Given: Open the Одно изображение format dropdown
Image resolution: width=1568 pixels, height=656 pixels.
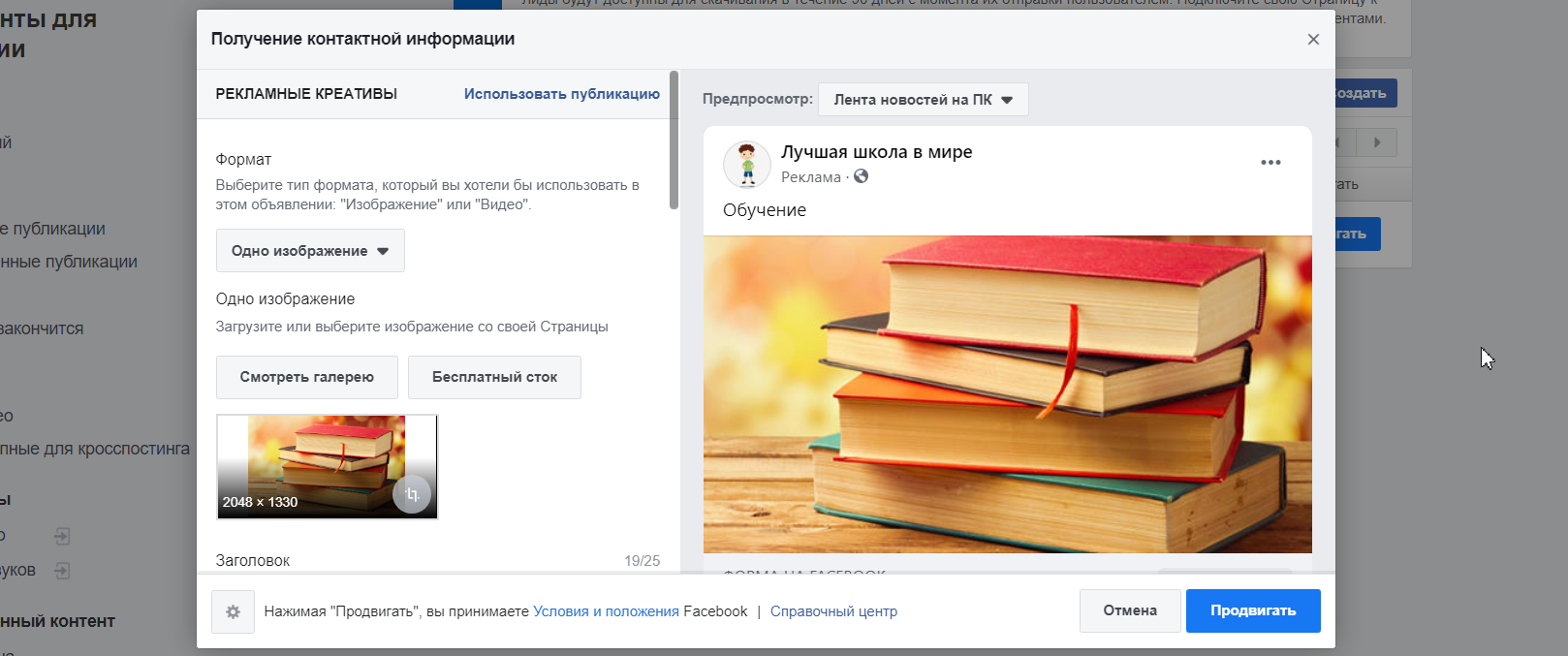Looking at the screenshot, I should 310,251.
